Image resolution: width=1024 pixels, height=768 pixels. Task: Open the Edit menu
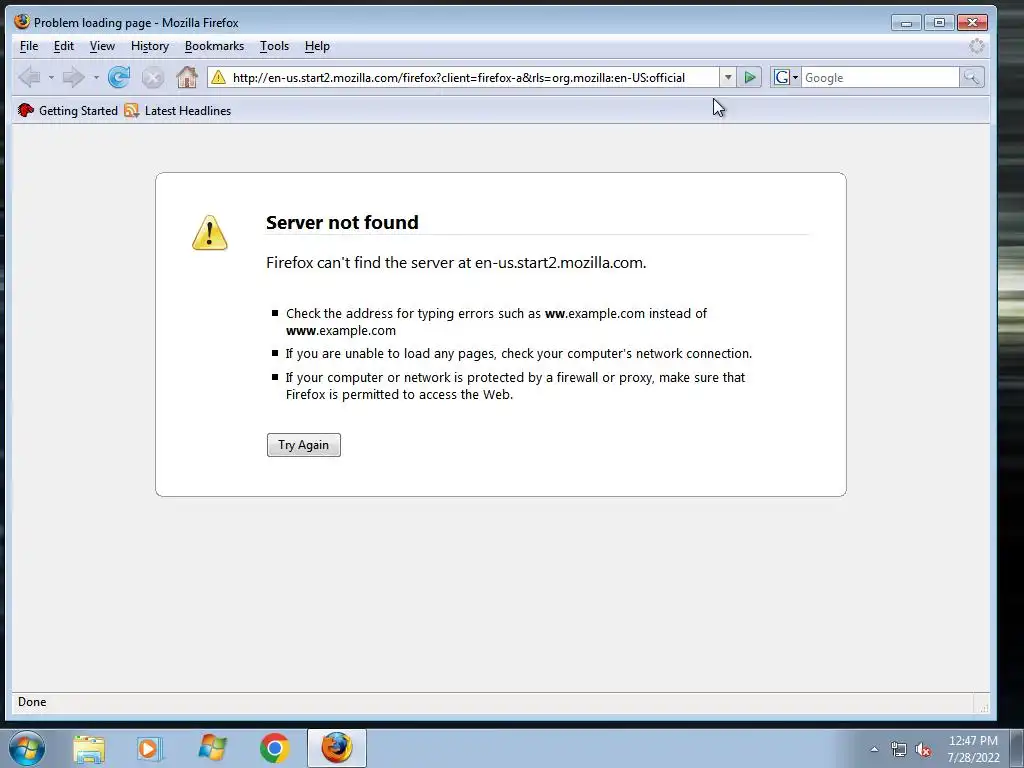[x=63, y=46]
